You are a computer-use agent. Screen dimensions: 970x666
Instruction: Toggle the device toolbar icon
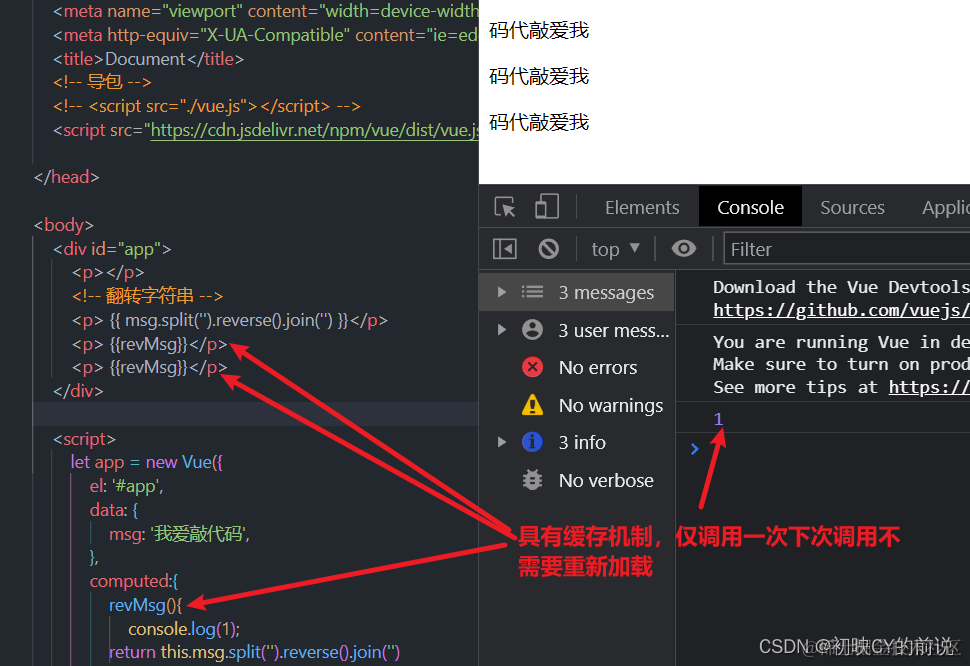(x=547, y=207)
